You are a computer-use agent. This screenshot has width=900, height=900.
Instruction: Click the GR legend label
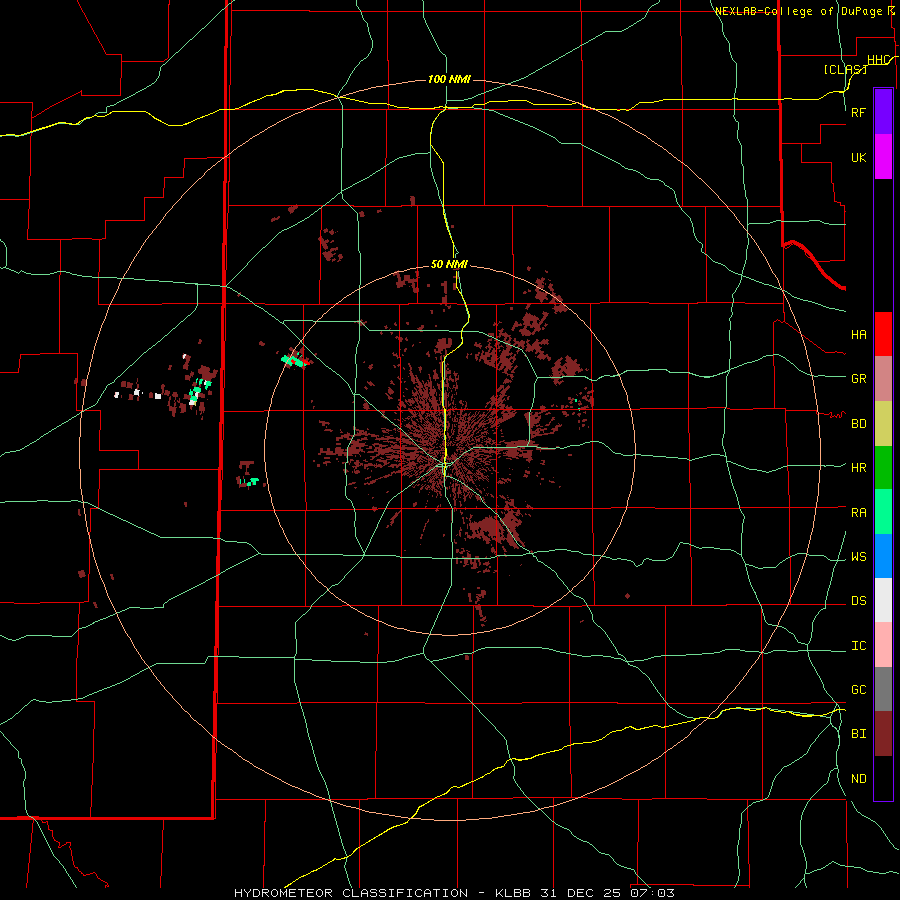pyautogui.click(x=858, y=379)
